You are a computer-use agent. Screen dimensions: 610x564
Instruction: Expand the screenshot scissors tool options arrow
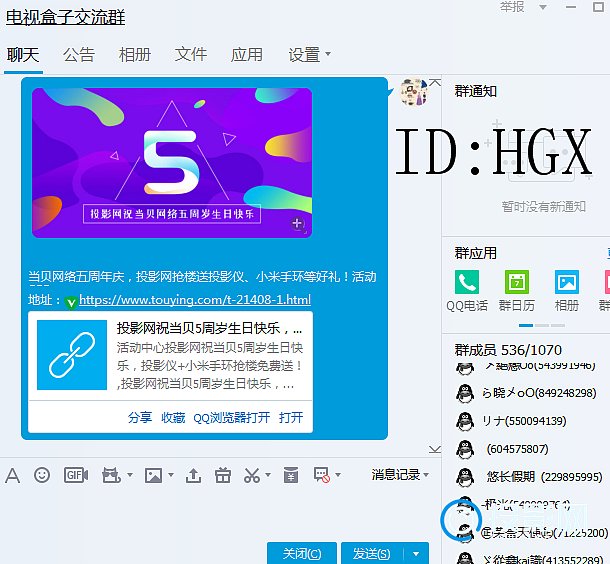point(266,476)
